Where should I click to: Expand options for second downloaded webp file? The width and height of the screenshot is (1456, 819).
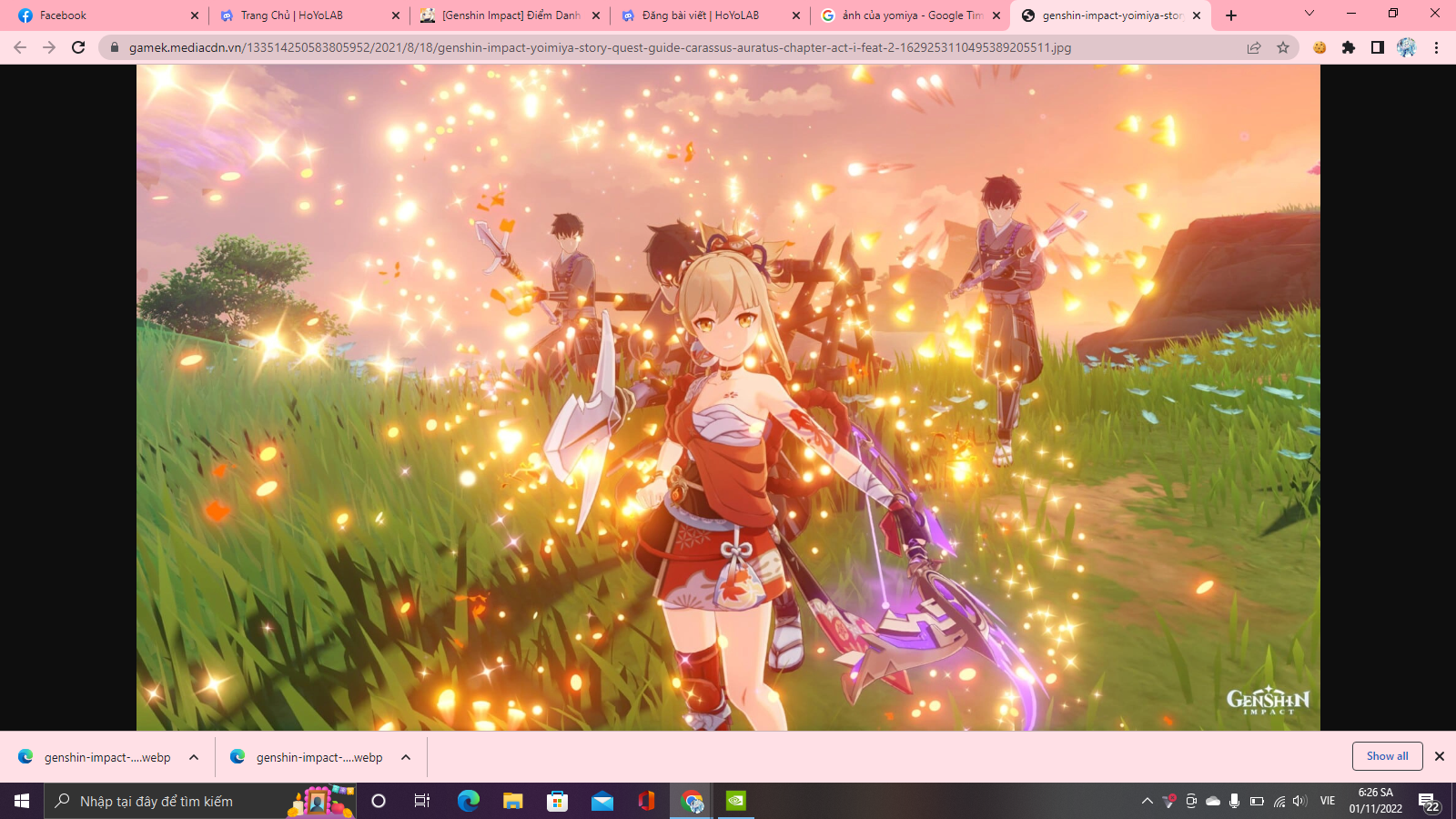[406, 757]
